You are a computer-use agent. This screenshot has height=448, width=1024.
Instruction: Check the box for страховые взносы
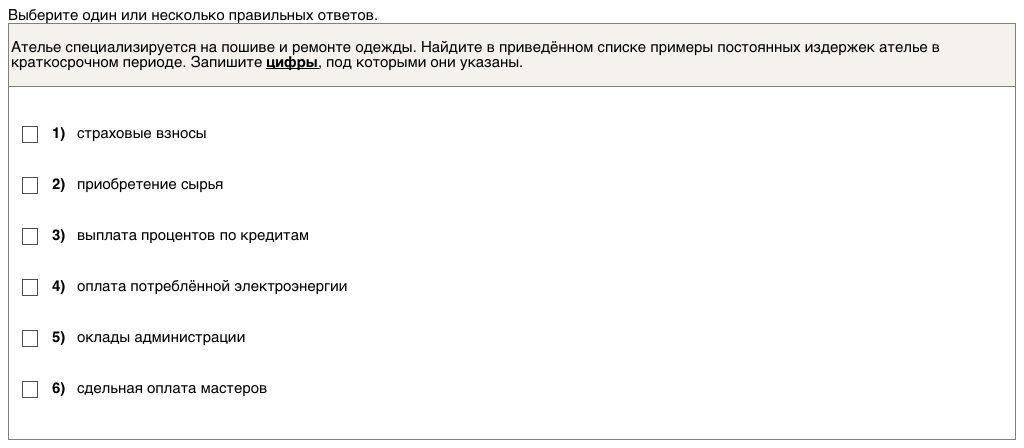click(x=30, y=134)
